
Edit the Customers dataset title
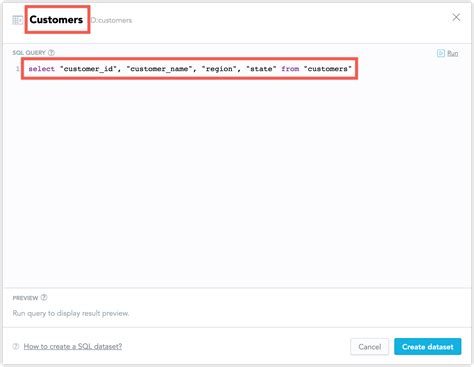56,20
